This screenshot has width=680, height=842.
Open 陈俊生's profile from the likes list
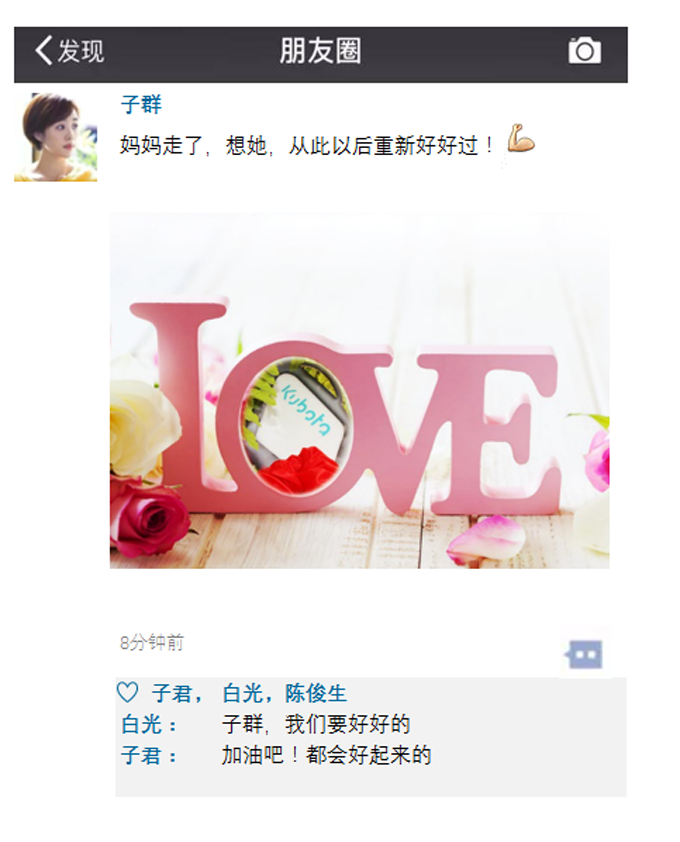[316, 693]
